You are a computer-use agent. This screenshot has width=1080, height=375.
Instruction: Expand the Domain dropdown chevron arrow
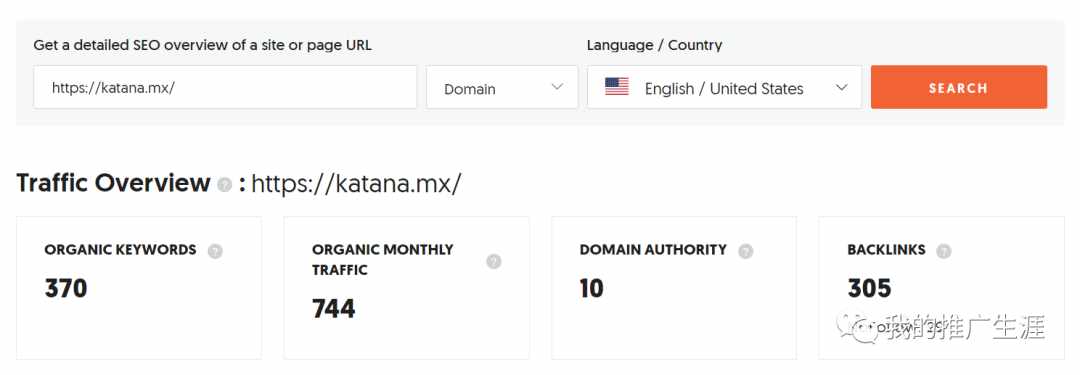(x=557, y=88)
